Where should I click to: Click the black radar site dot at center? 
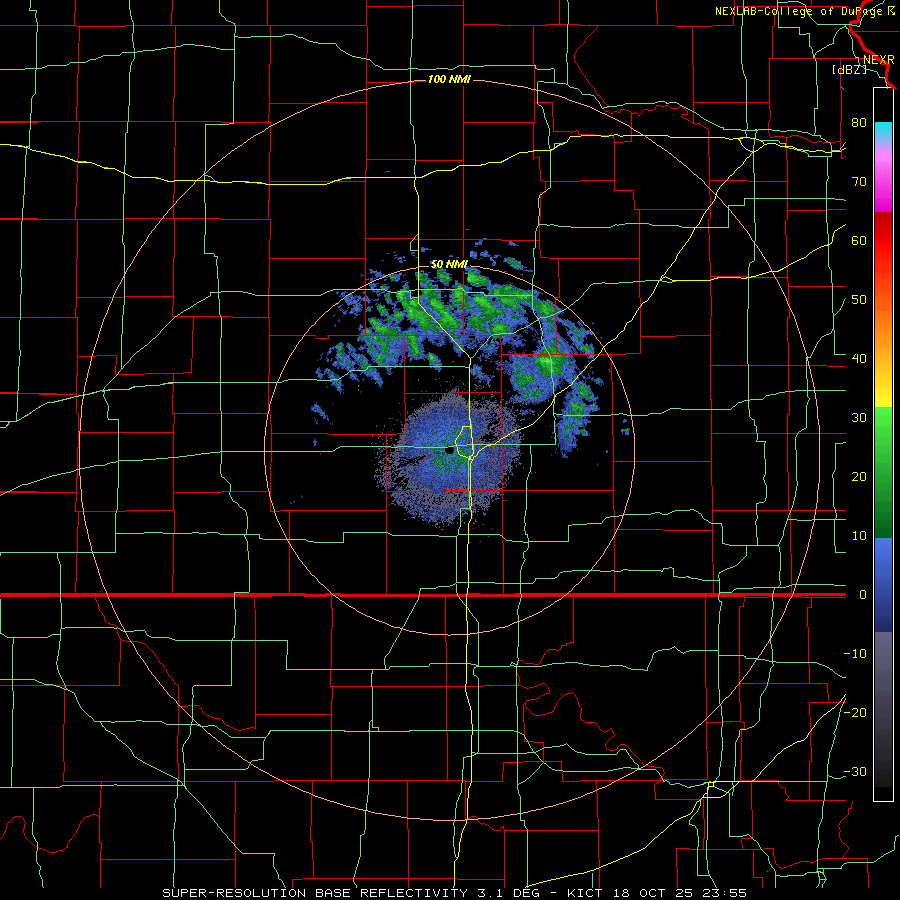point(449,451)
